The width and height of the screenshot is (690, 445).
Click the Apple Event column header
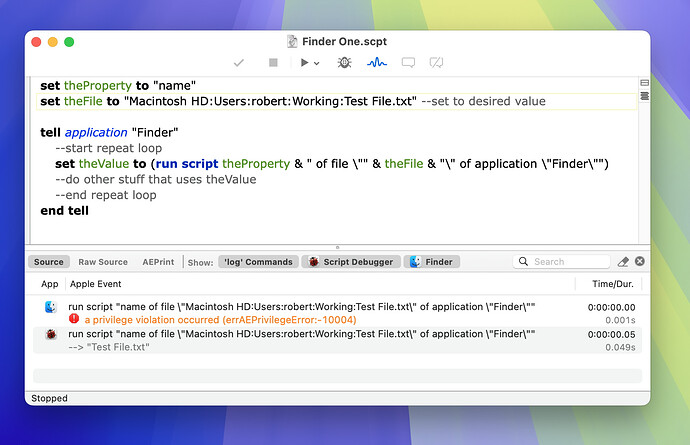tap(95, 284)
